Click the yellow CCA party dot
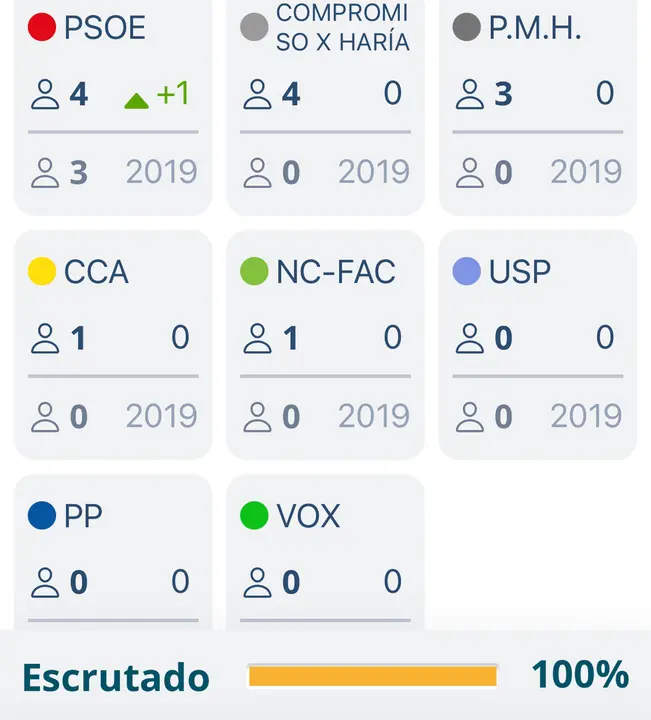 point(42,271)
